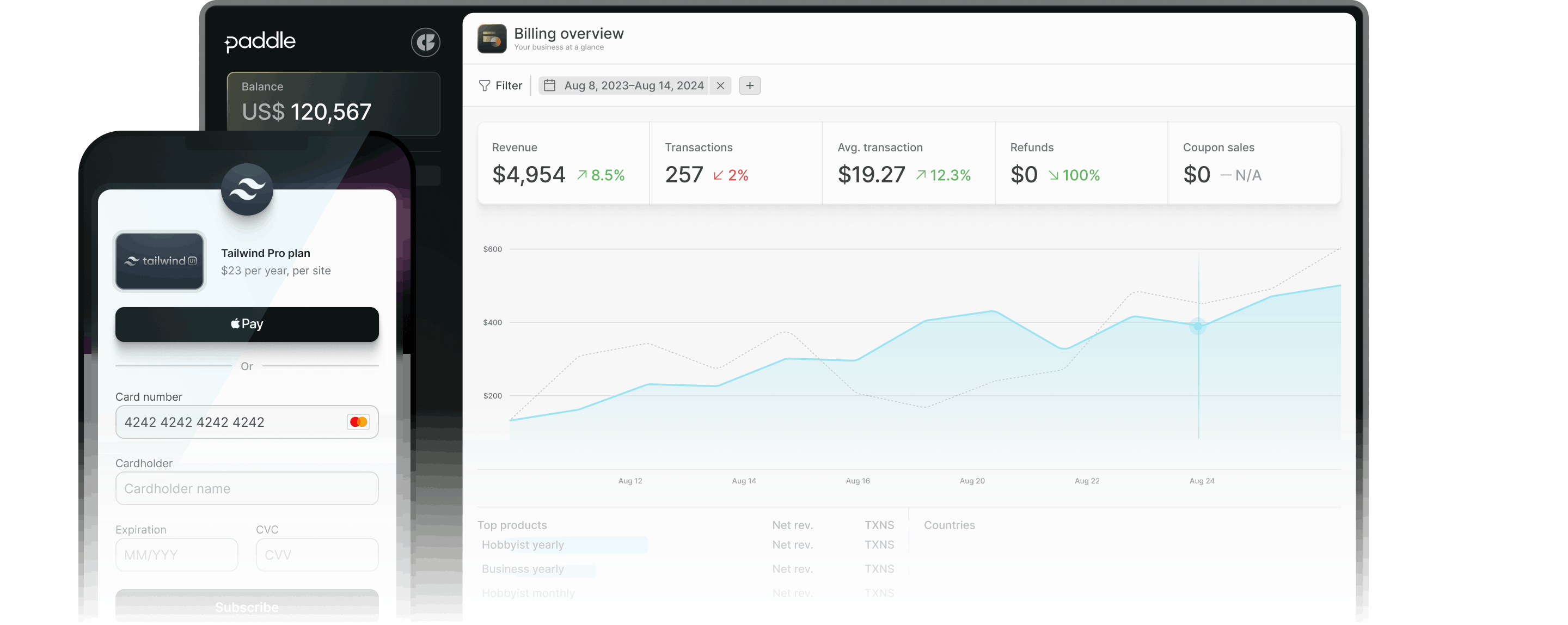Click the calendar icon in the date filter chip

(x=550, y=85)
